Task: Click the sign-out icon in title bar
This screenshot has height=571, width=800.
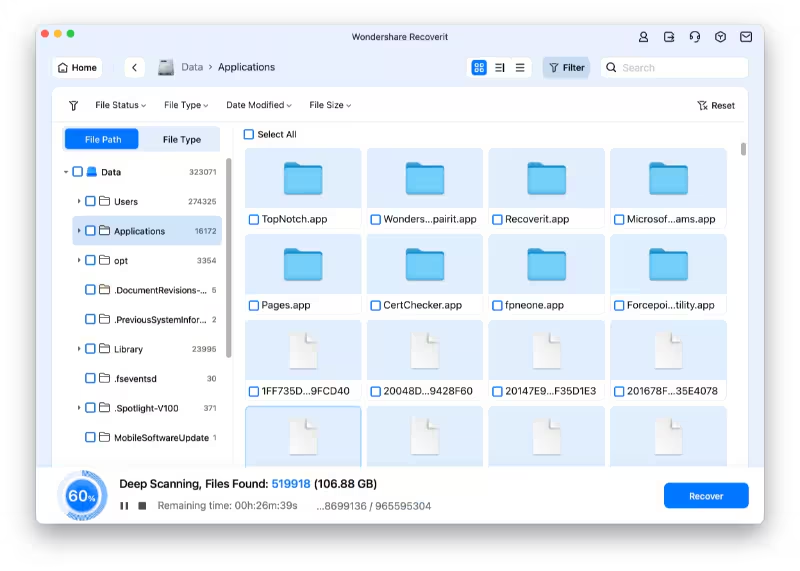Action: 669,37
